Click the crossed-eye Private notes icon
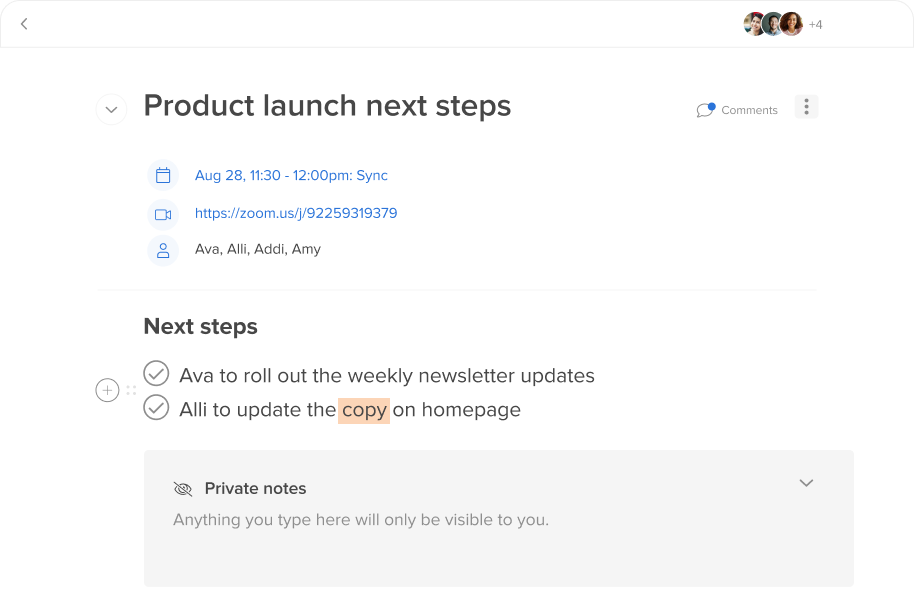The image size is (914, 610). pos(183,489)
